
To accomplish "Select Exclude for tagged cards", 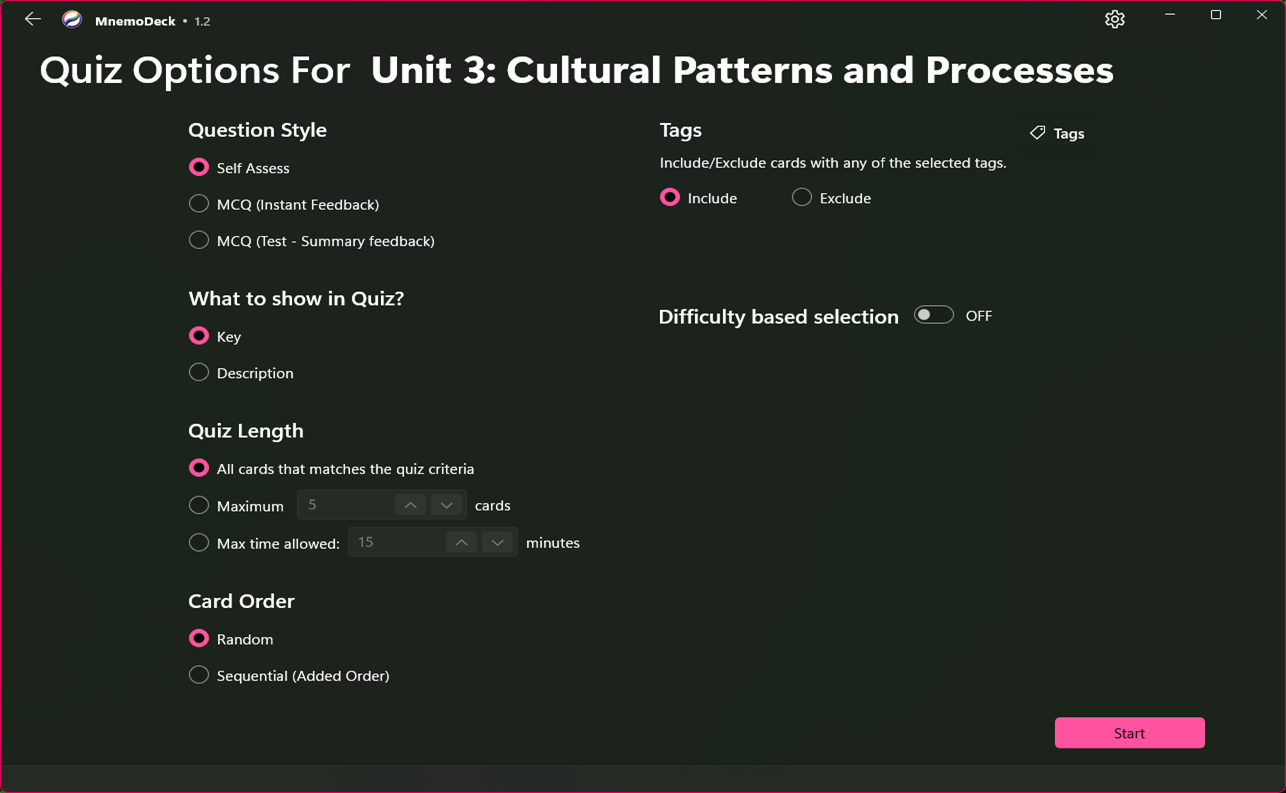I will tap(801, 197).
